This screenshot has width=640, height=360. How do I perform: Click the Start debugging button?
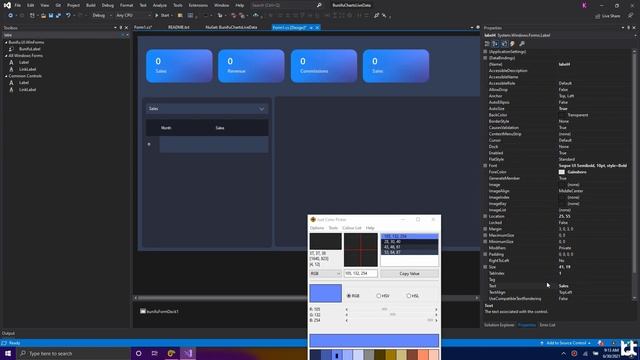[162, 16]
